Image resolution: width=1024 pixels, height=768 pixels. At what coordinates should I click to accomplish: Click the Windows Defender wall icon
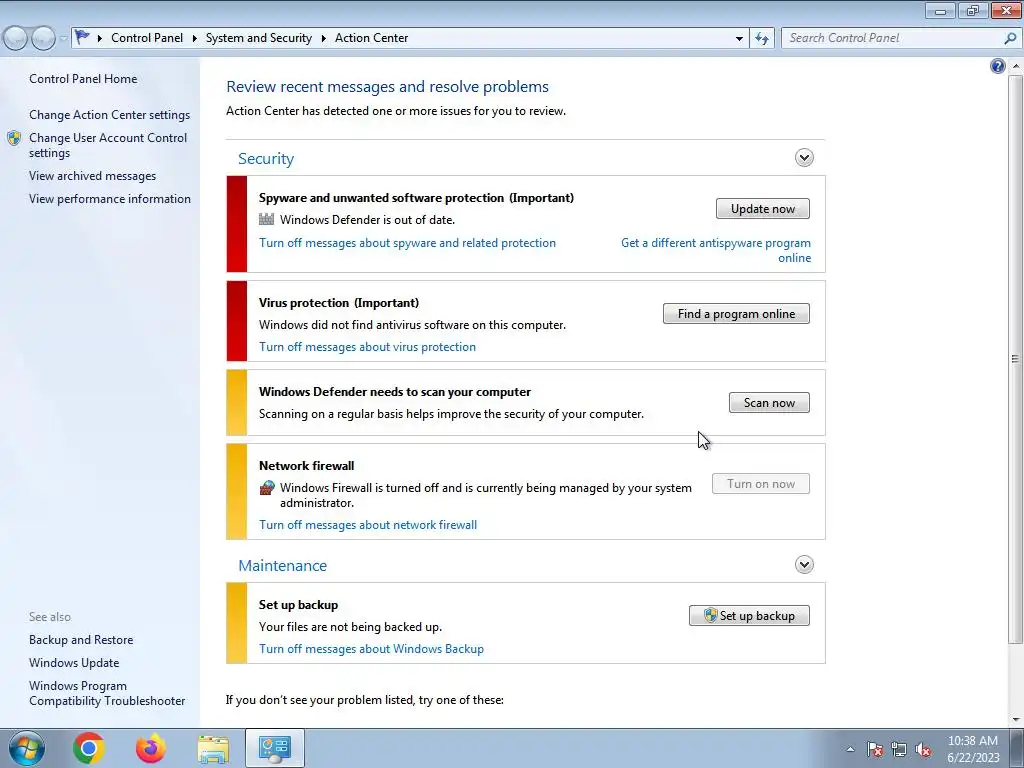(266, 219)
